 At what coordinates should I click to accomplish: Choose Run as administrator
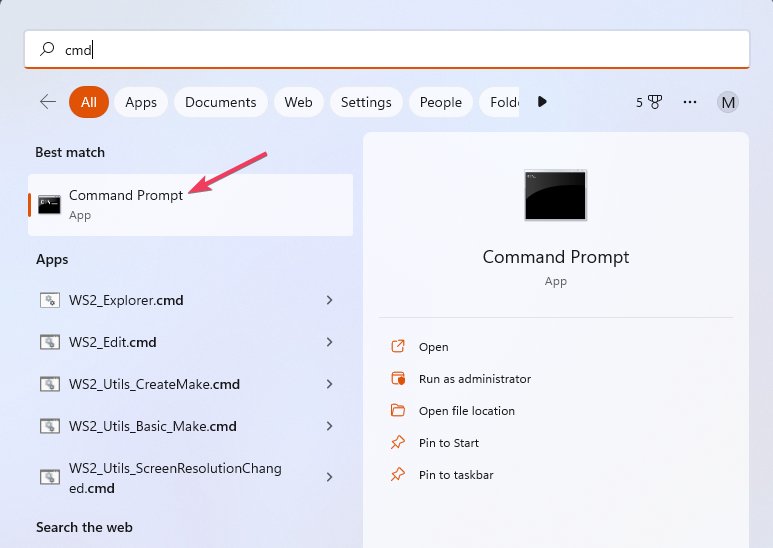coord(475,379)
